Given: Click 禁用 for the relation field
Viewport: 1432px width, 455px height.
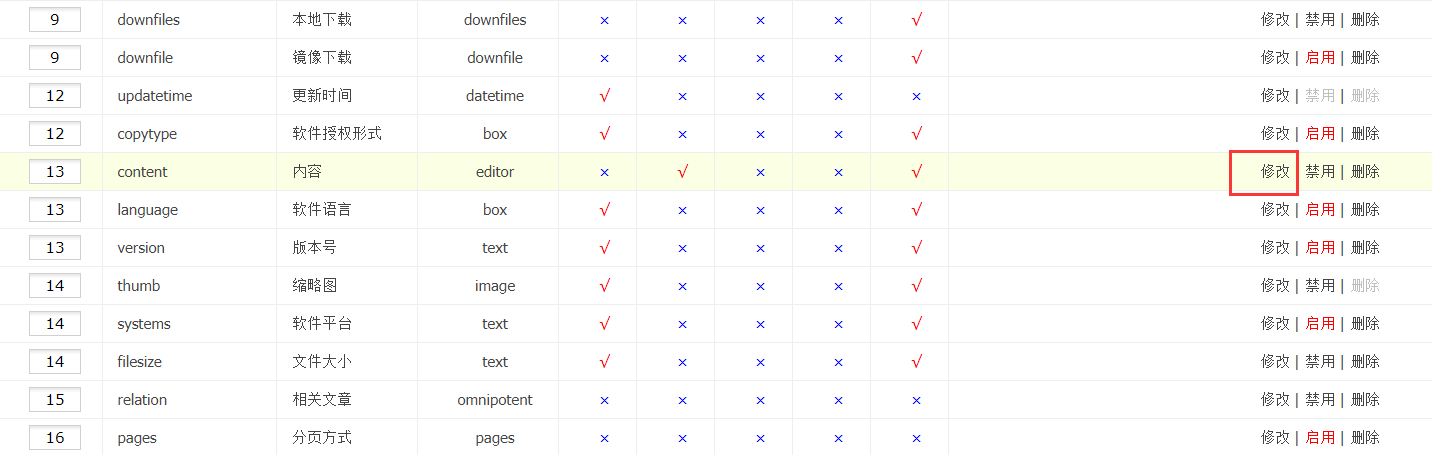Looking at the screenshot, I should (1319, 400).
